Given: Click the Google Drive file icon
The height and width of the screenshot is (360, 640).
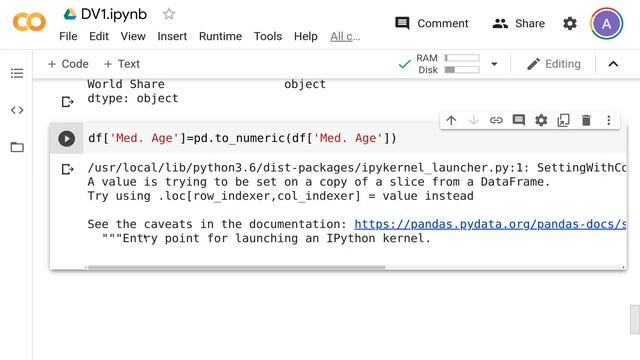Looking at the screenshot, I should click(70, 14).
